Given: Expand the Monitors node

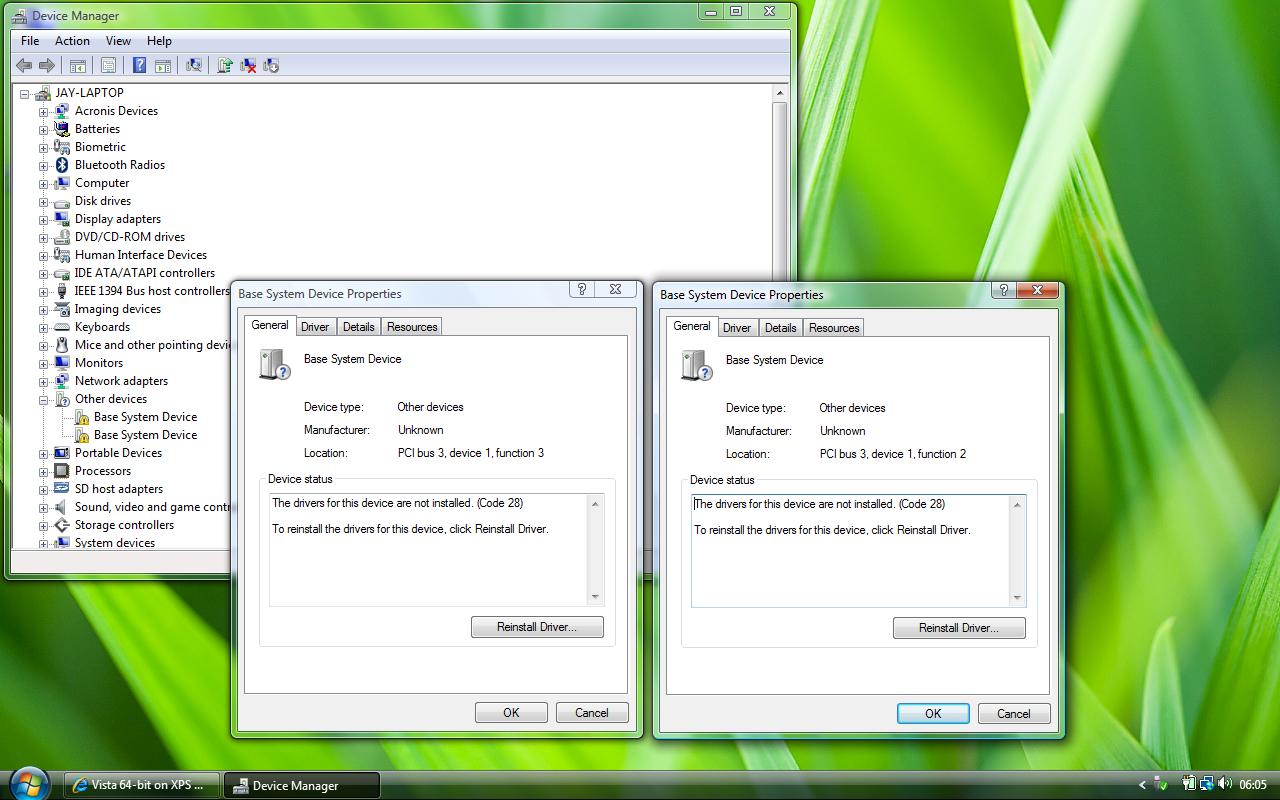Looking at the screenshot, I should [44, 363].
